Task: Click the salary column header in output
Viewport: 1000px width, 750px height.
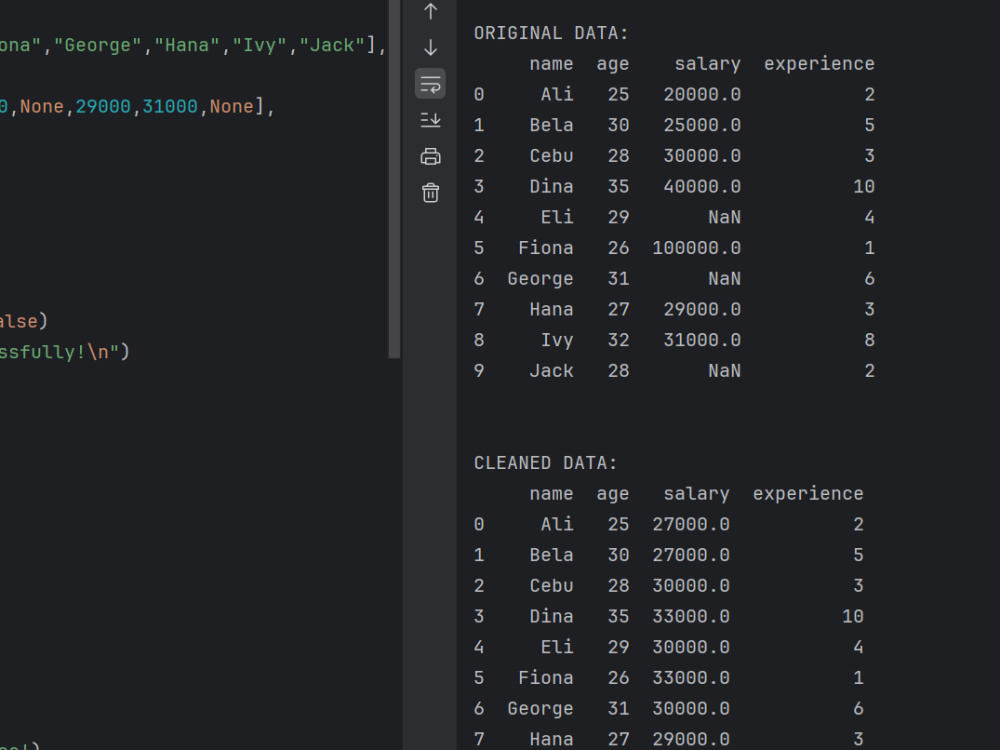Action: 707,63
